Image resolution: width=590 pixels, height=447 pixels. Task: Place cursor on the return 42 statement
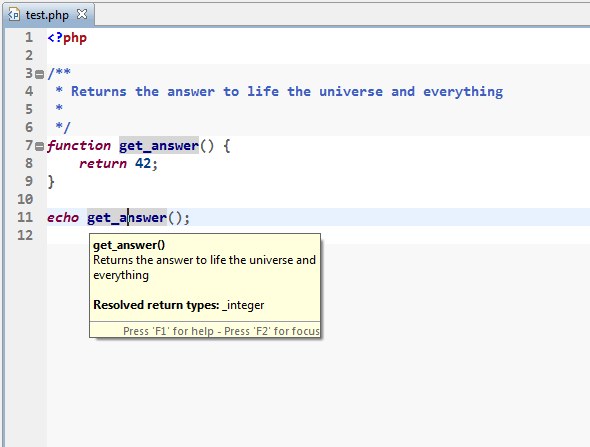[118, 163]
